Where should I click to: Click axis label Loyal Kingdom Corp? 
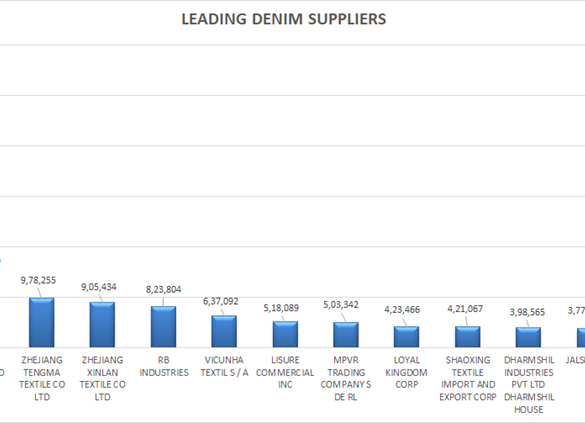point(407,372)
